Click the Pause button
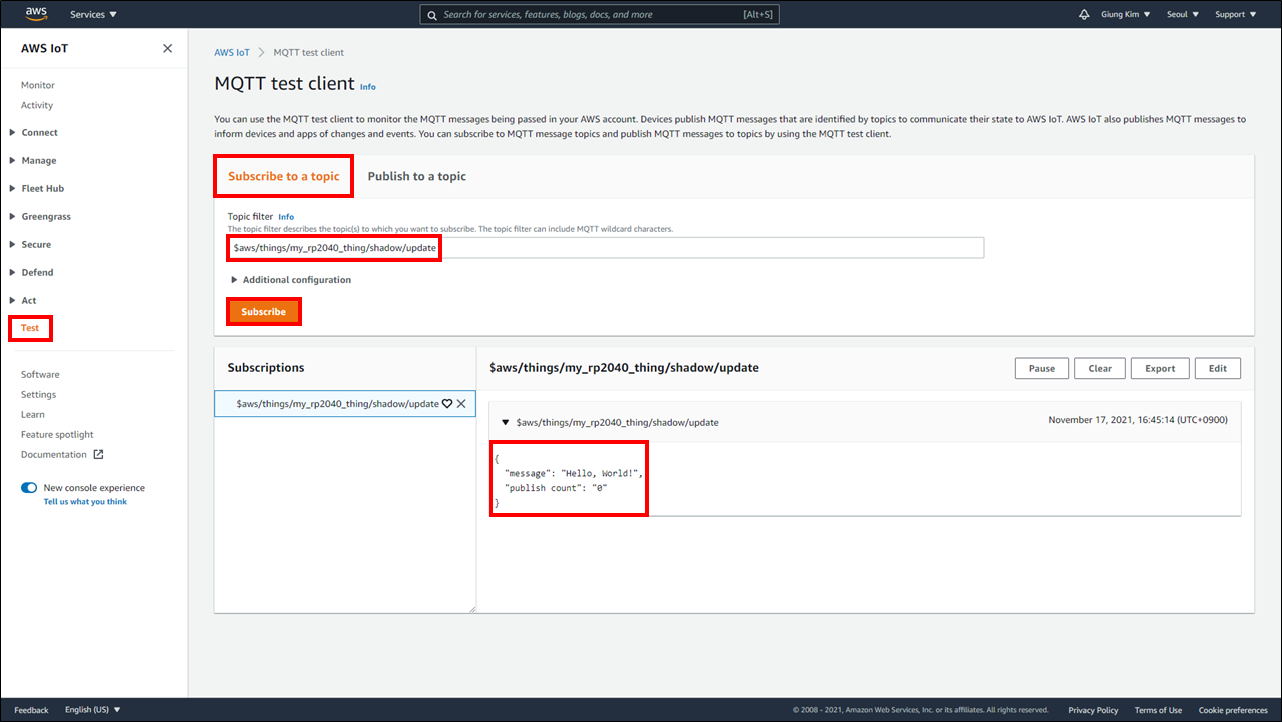 (x=1042, y=368)
